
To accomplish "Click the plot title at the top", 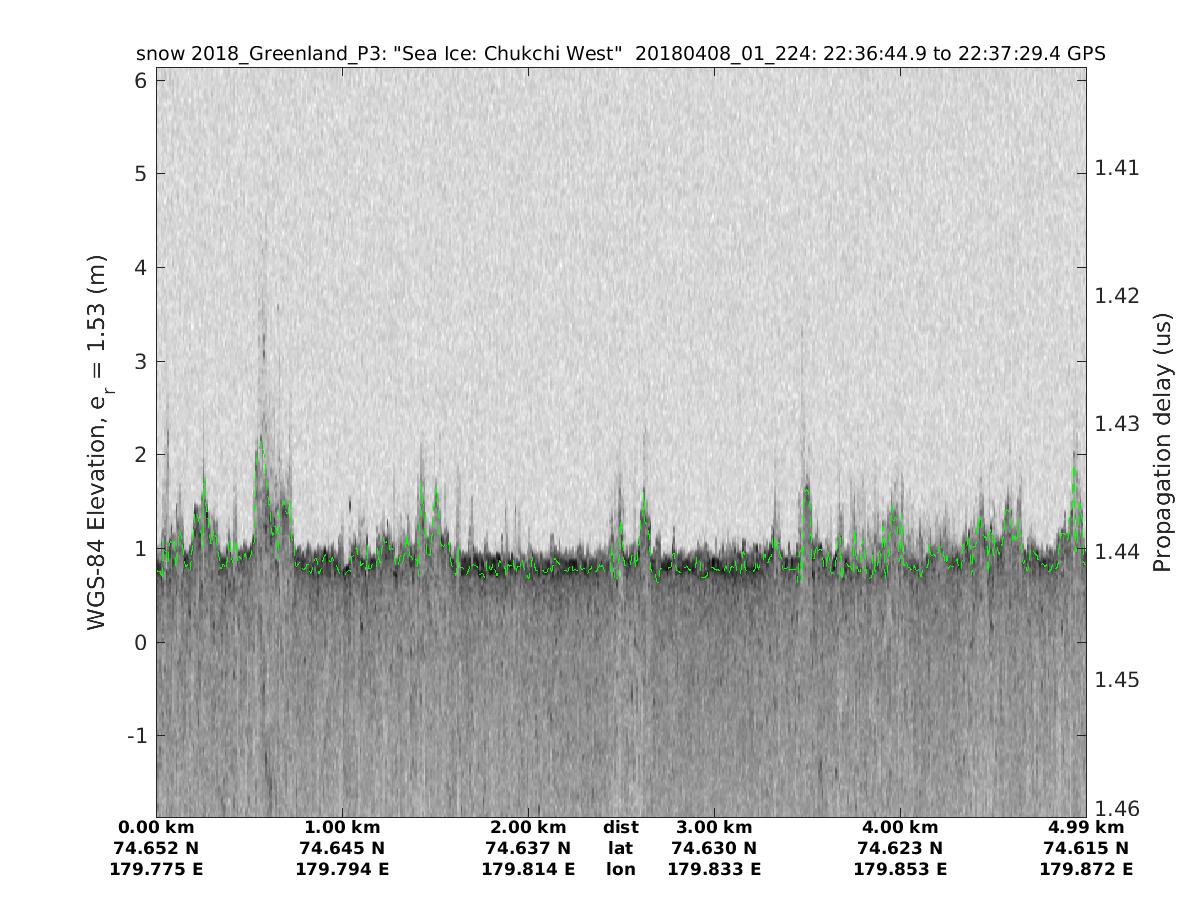I will pyautogui.click(x=620, y=54).
